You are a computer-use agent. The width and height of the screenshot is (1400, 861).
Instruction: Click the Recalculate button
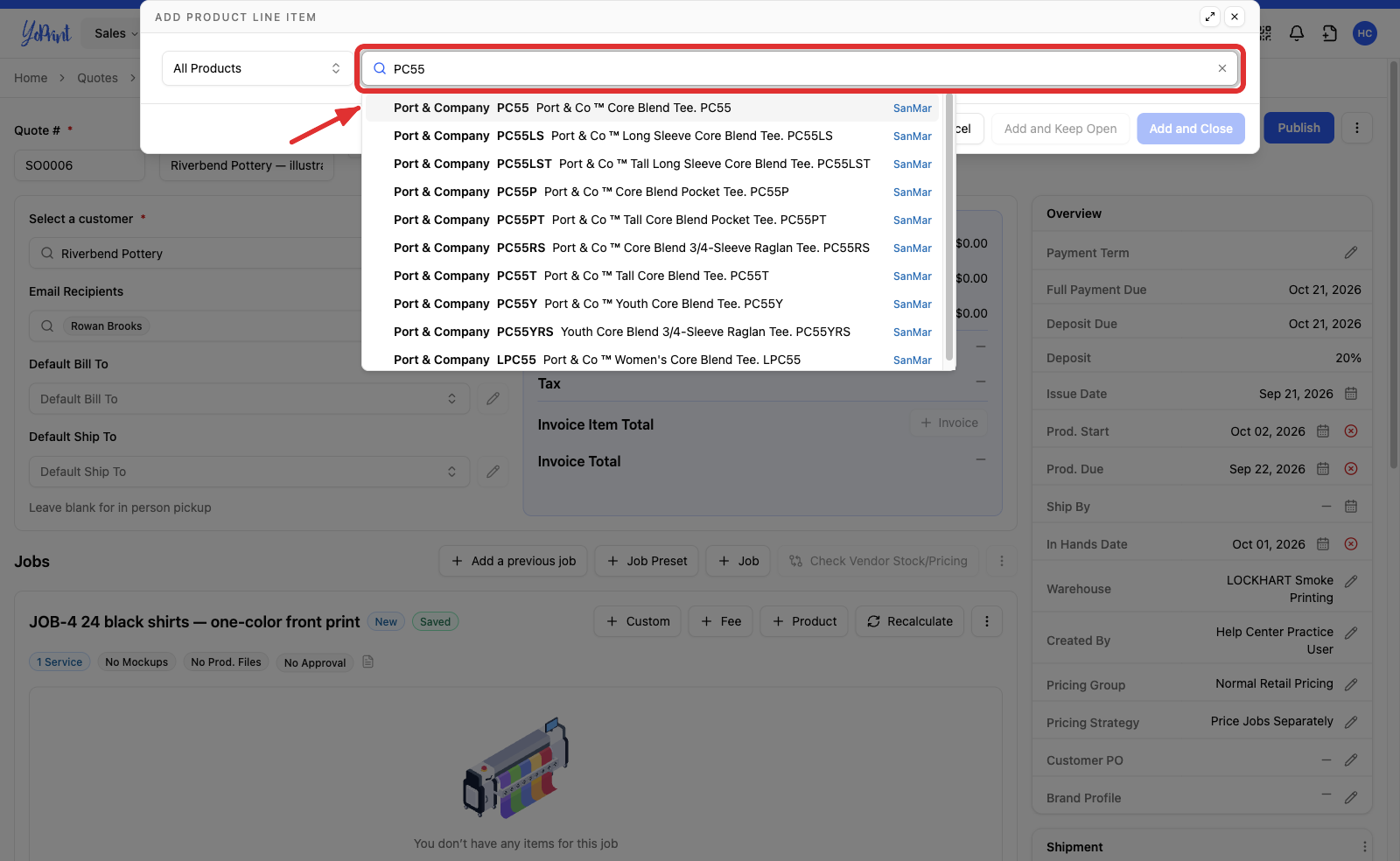click(x=910, y=621)
